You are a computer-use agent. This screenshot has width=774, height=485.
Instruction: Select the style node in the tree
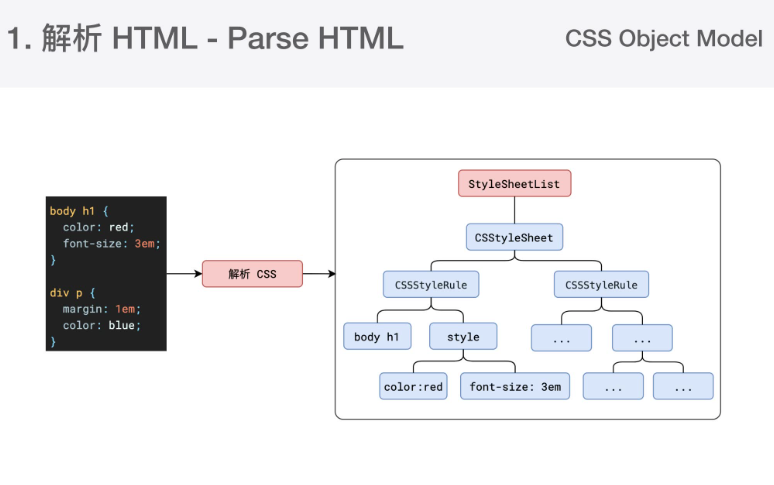[463, 337]
